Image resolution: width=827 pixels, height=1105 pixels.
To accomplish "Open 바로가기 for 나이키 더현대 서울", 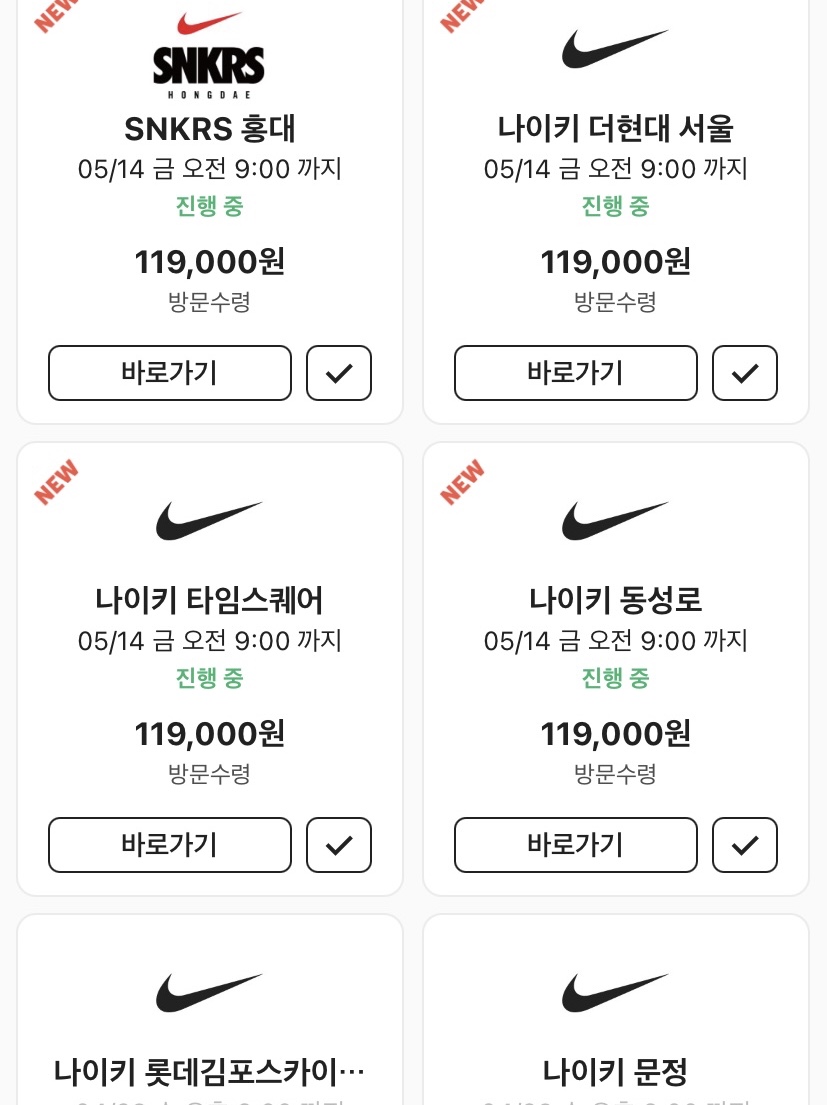I will tap(576, 373).
